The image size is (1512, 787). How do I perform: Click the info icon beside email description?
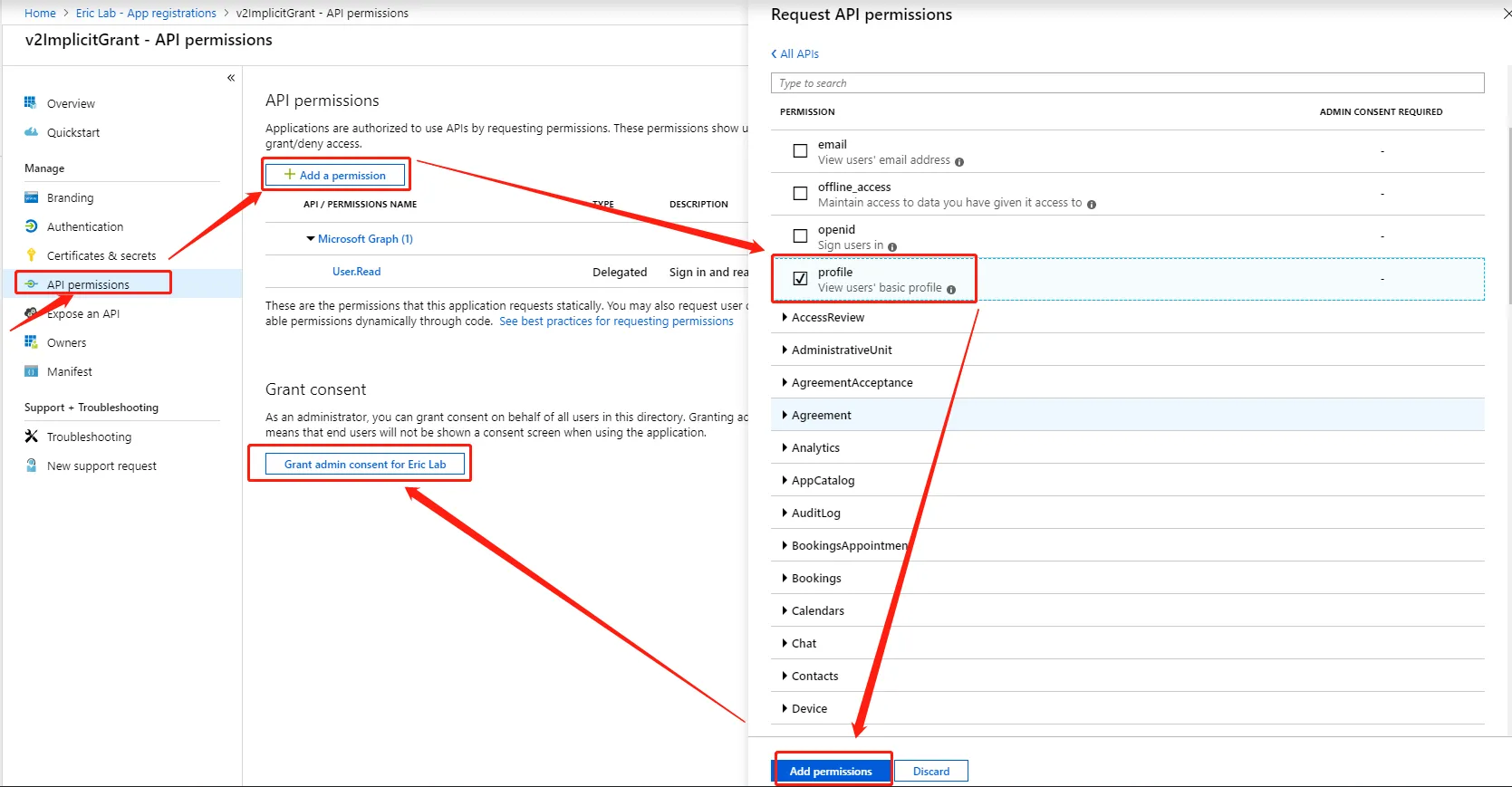coord(959,162)
